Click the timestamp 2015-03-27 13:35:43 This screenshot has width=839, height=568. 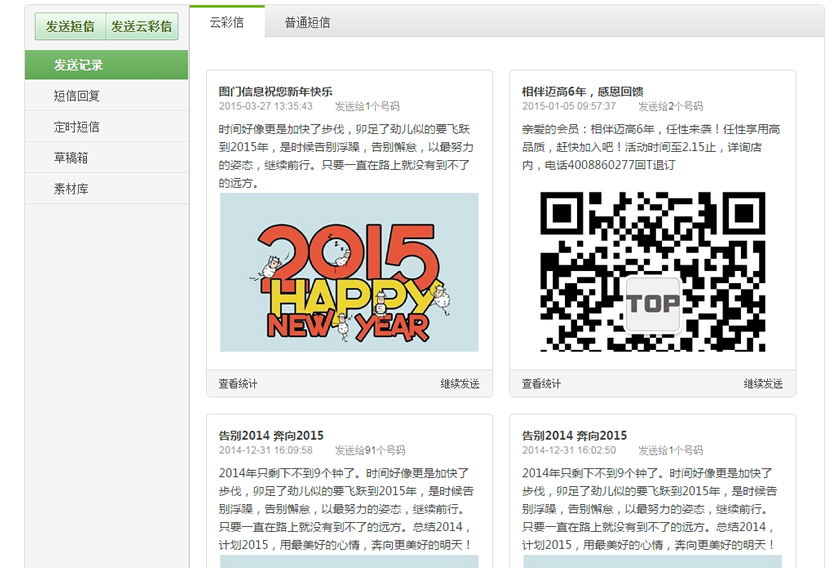[265, 106]
